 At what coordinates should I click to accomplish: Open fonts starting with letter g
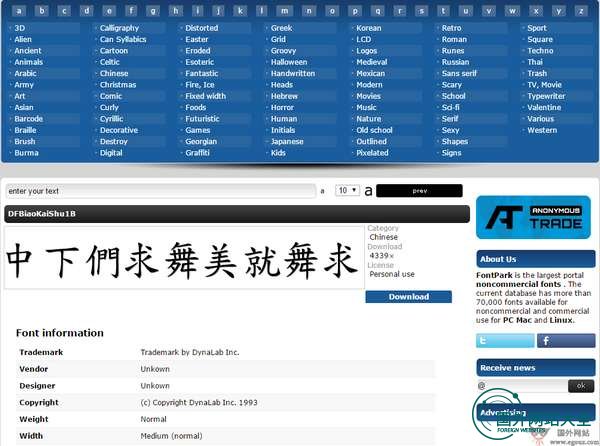point(153,11)
